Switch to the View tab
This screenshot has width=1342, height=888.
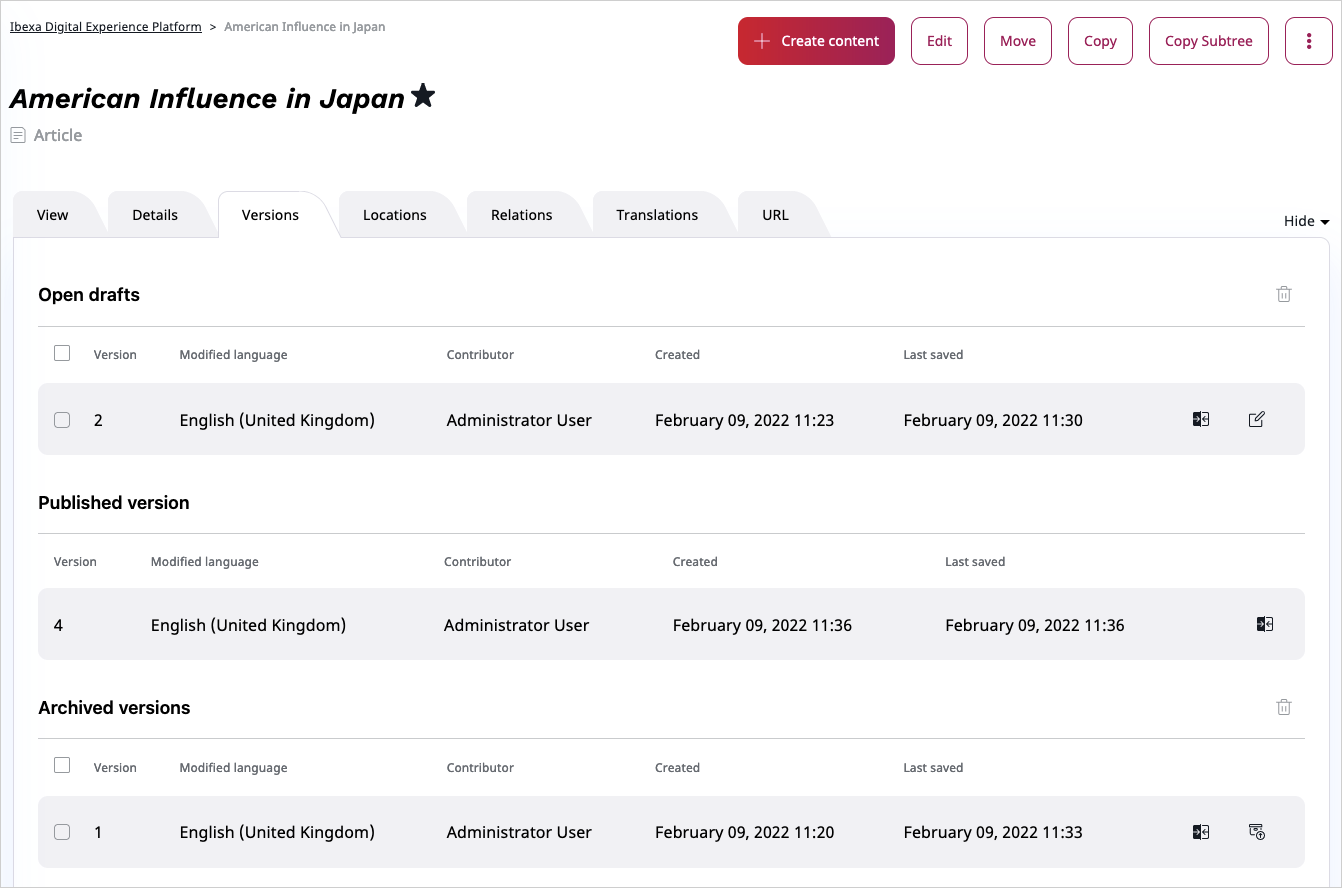[x=53, y=215]
